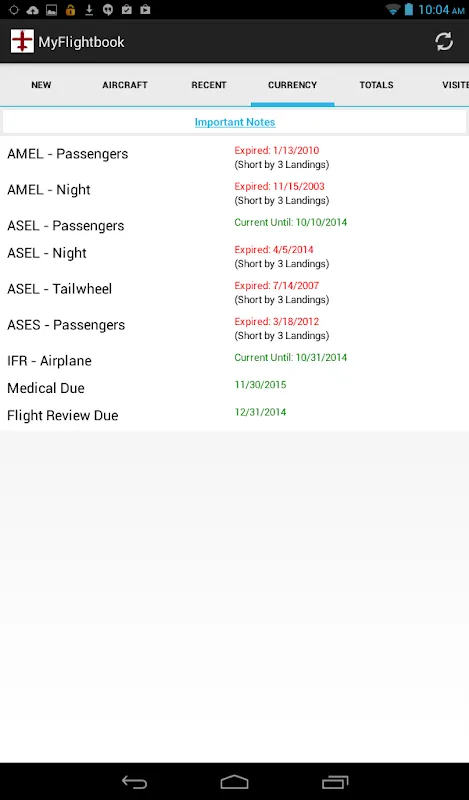Open the RECENT tab
The height and width of the screenshot is (800, 469).
[x=209, y=85]
